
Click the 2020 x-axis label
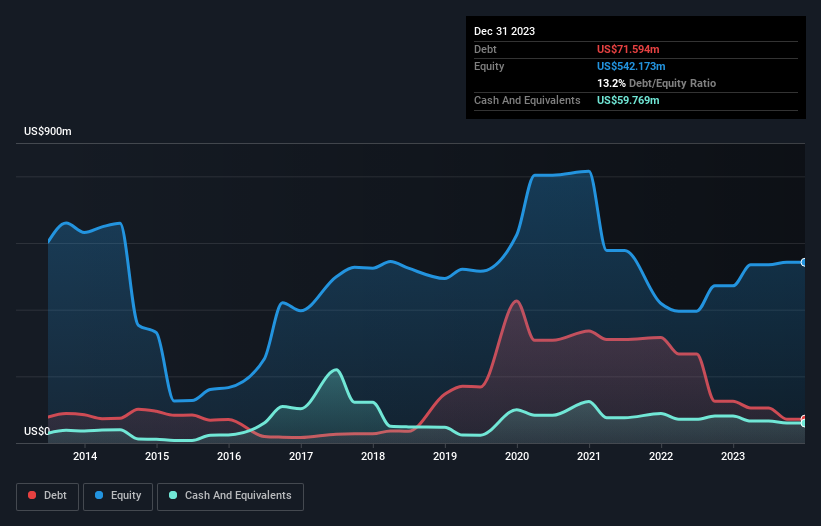pos(517,456)
